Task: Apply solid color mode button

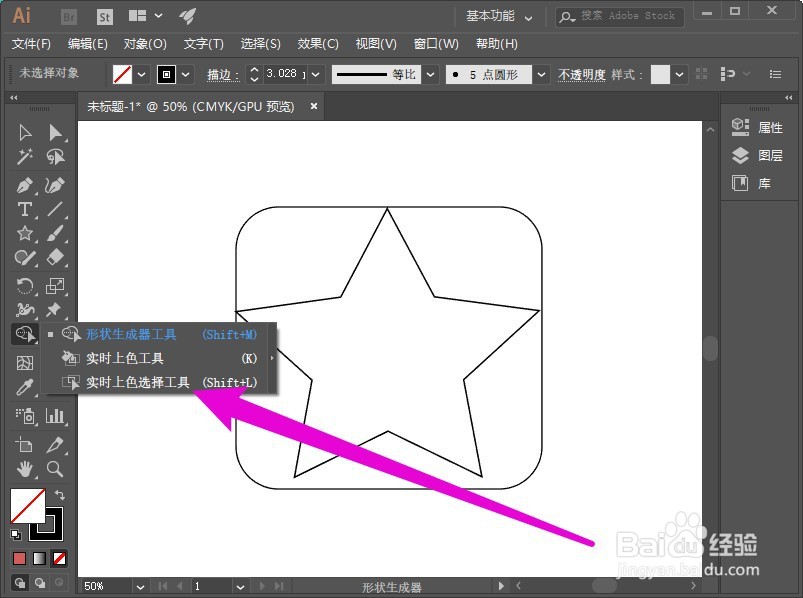Action: [19, 558]
